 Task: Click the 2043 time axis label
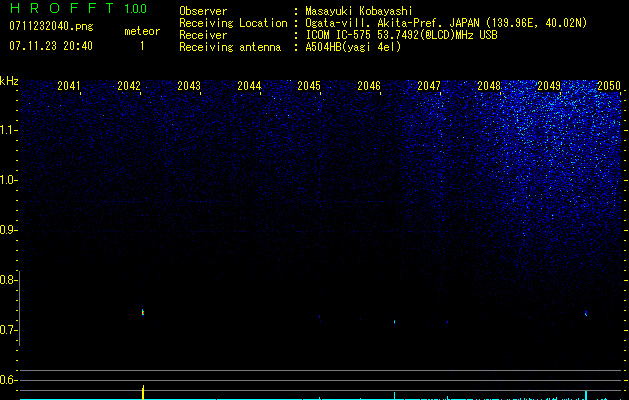[x=189, y=86]
